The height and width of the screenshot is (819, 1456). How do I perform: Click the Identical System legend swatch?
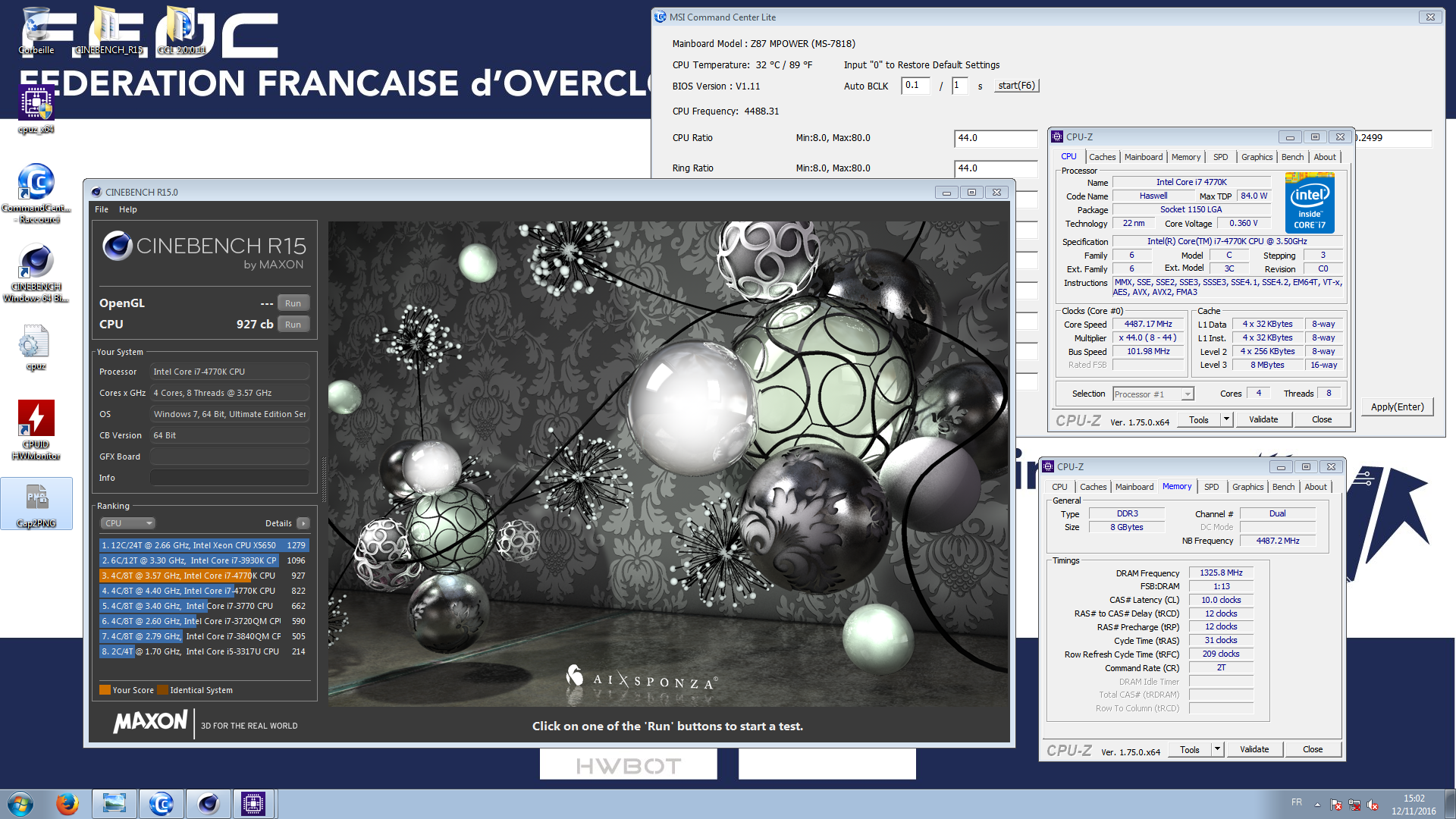click(162, 690)
